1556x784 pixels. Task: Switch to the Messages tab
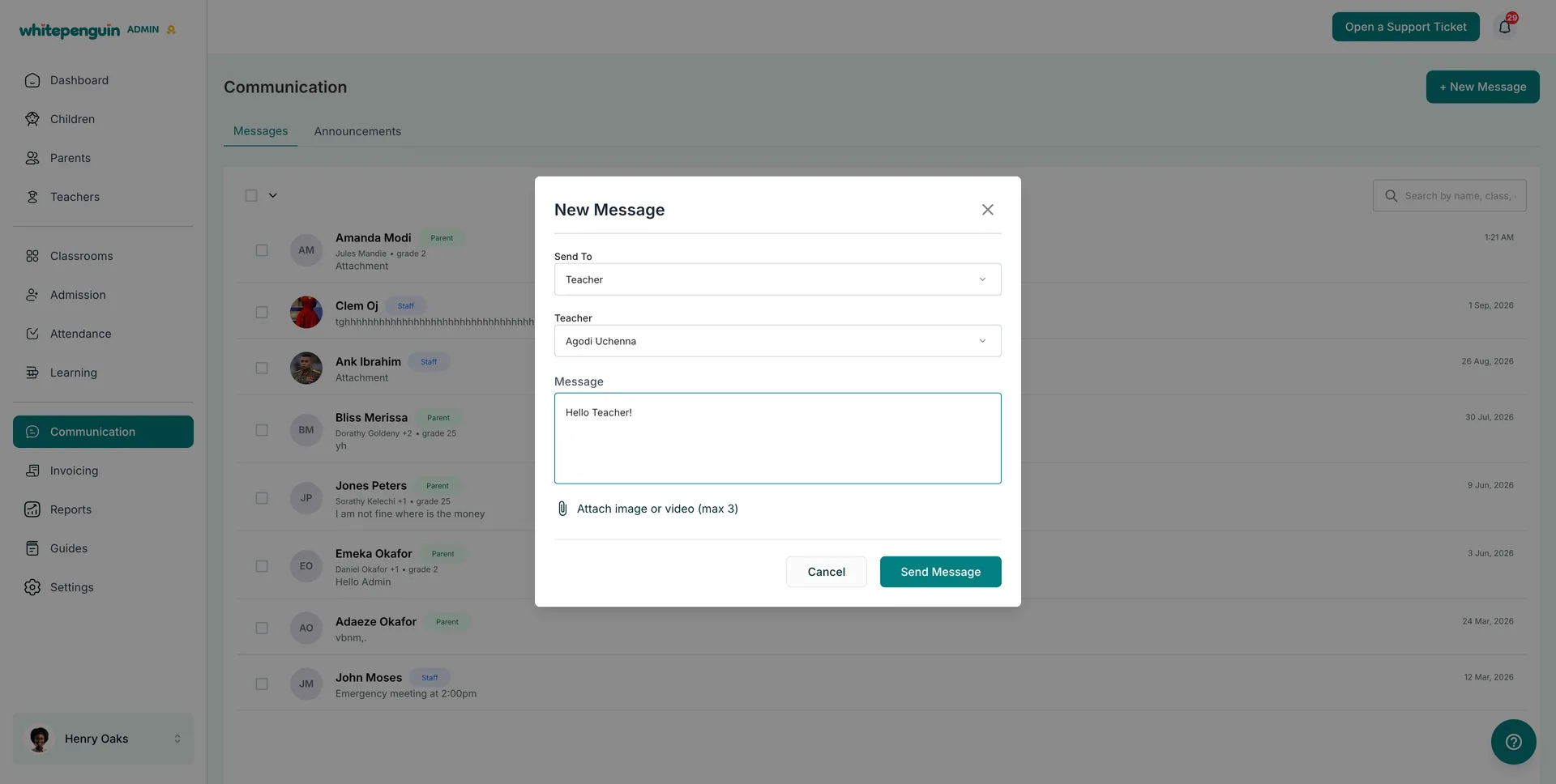click(260, 131)
